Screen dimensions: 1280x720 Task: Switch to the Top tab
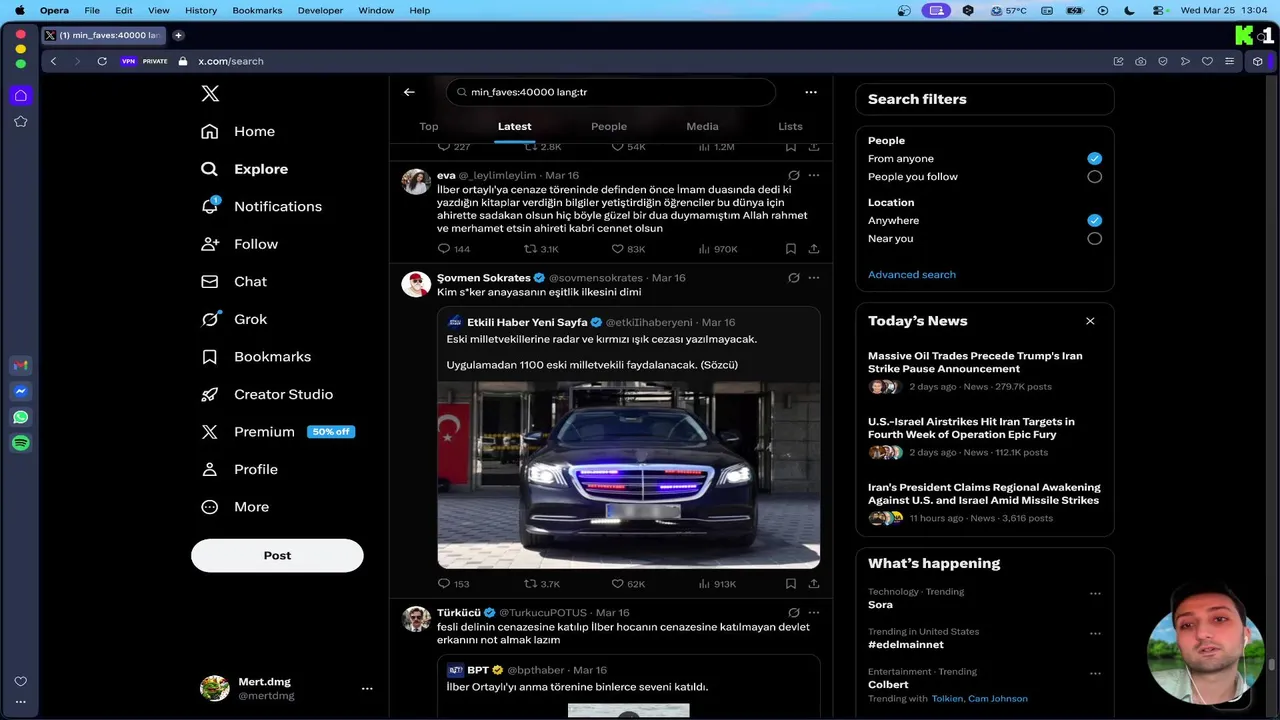pyautogui.click(x=429, y=126)
